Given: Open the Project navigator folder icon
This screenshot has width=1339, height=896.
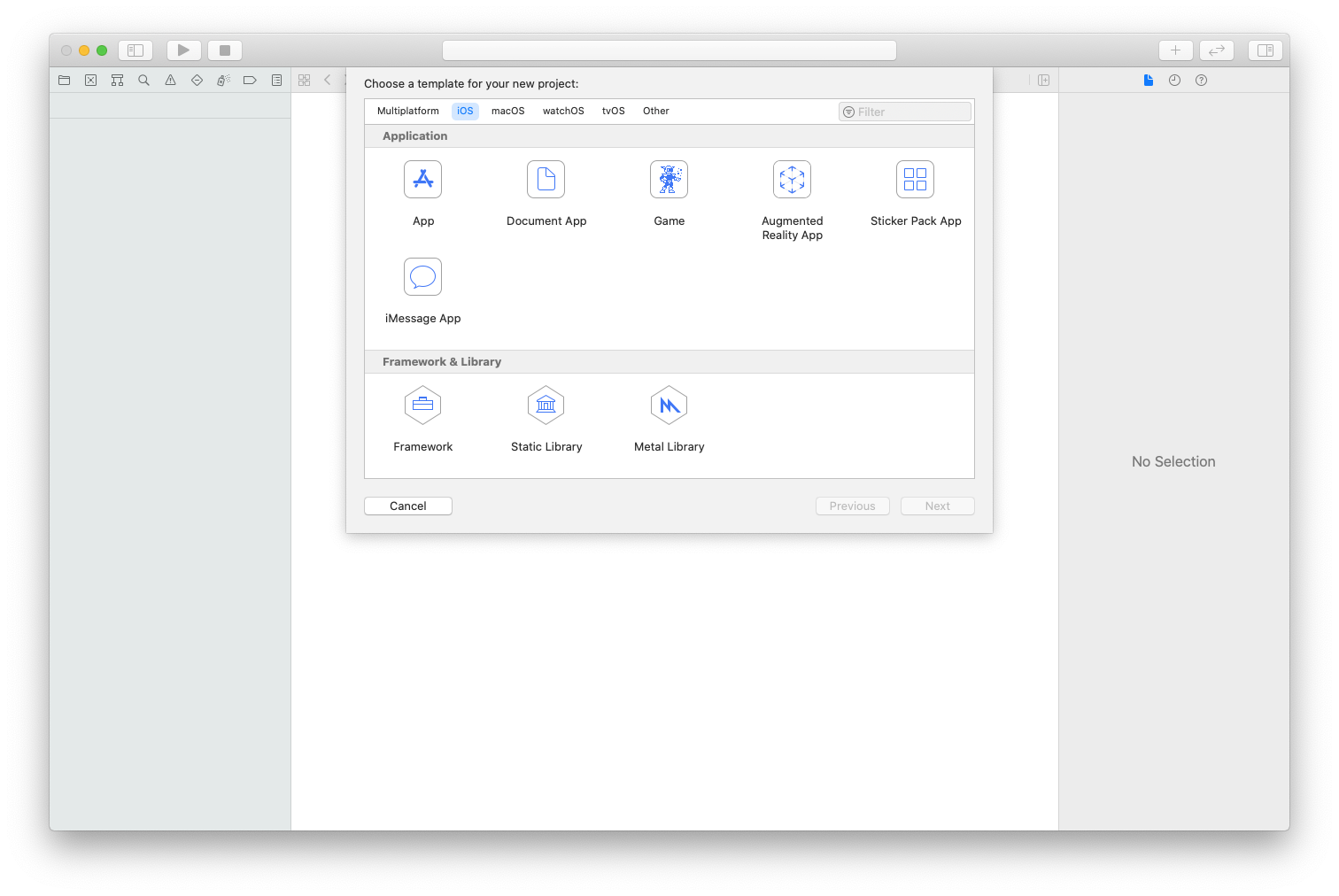Looking at the screenshot, I should tap(65, 80).
